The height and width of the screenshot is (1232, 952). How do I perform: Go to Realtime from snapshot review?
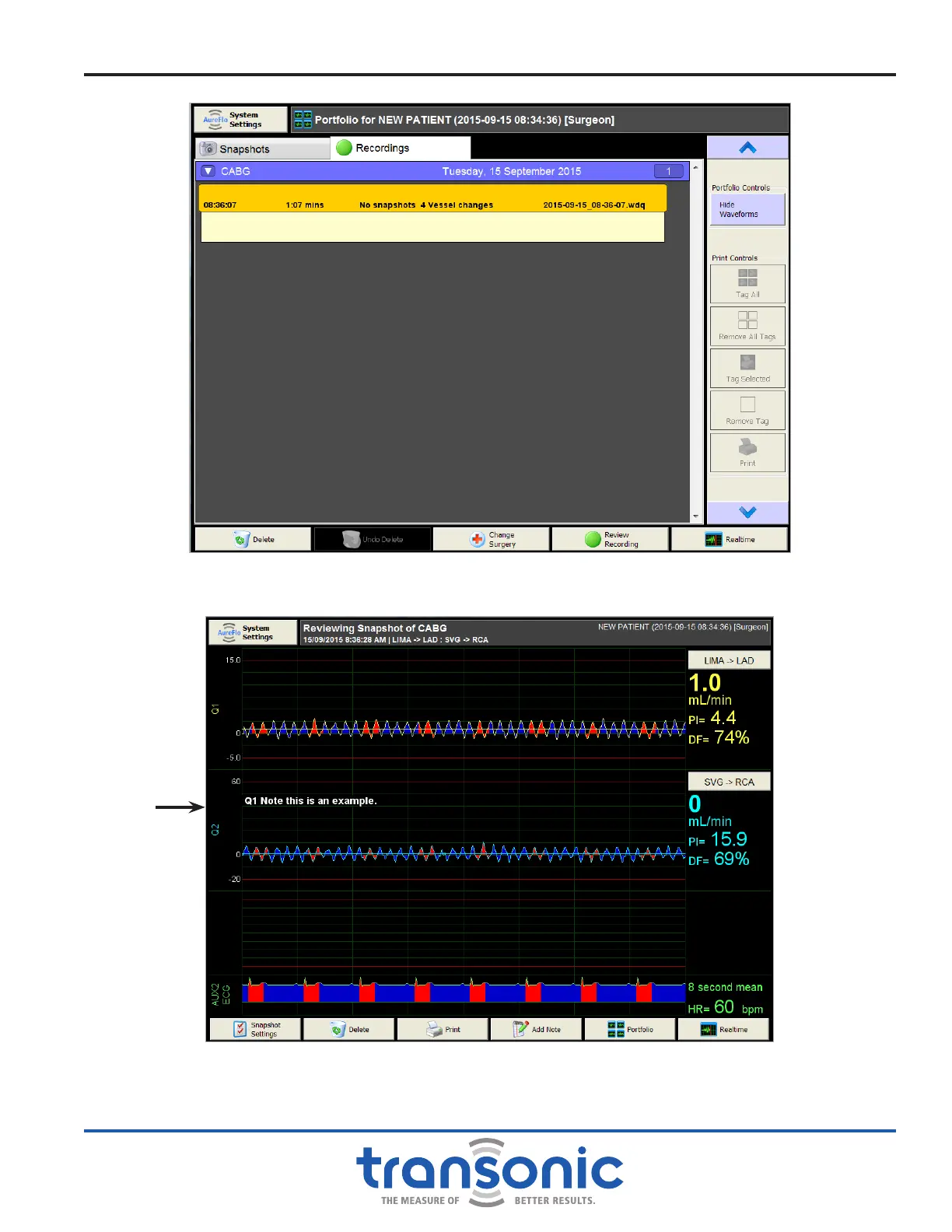[723, 1029]
